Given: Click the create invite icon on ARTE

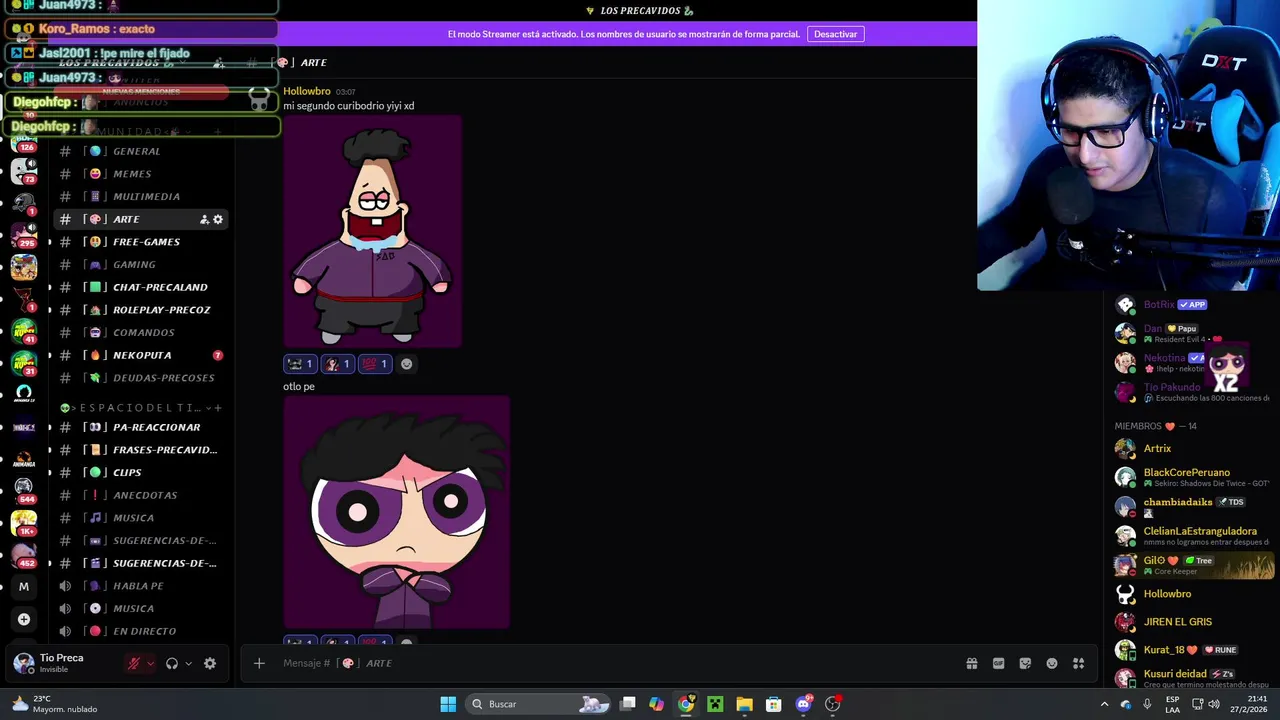Looking at the screenshot, I should tap(204, 219).
